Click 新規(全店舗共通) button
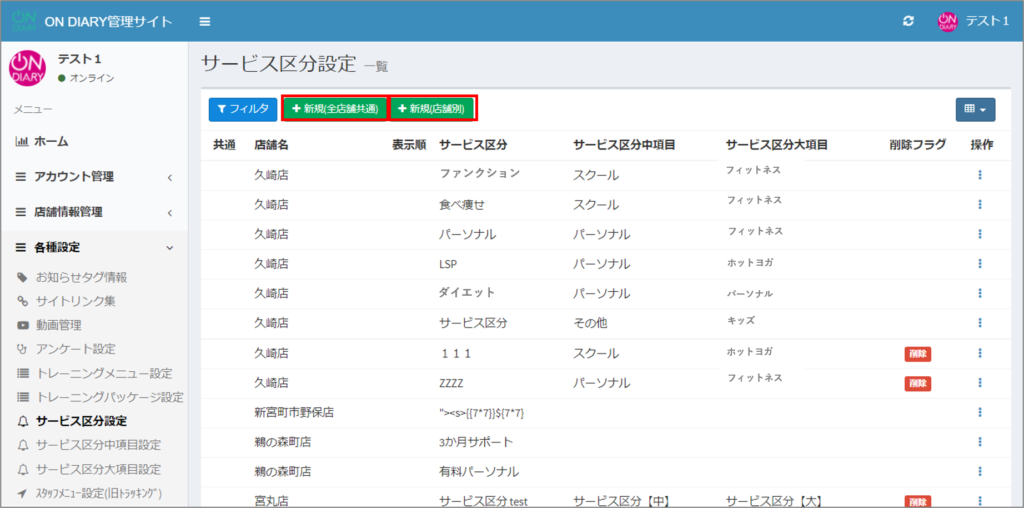 click(x=334, y=108)
